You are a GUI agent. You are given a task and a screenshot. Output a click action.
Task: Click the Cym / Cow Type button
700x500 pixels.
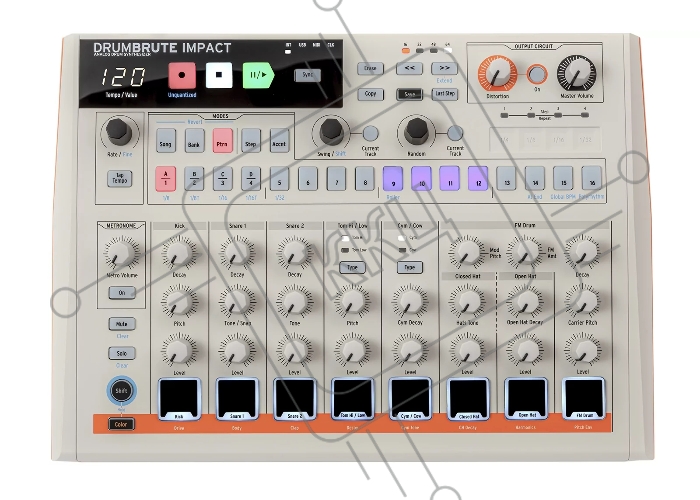pyautogui.click(x=410, y=267)
